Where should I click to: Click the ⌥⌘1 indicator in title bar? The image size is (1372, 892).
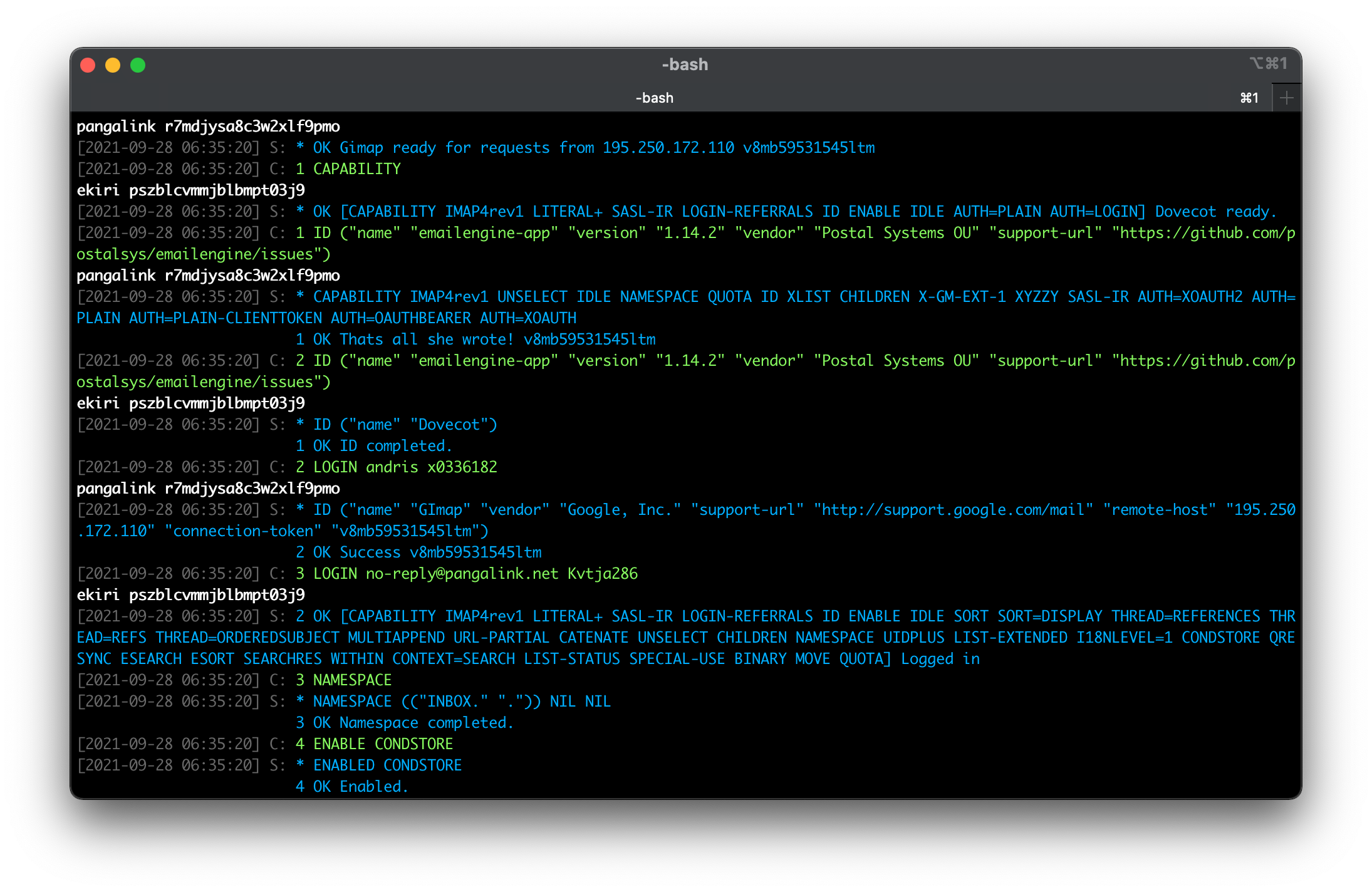pyautogui.click(x=1268, y=64)
